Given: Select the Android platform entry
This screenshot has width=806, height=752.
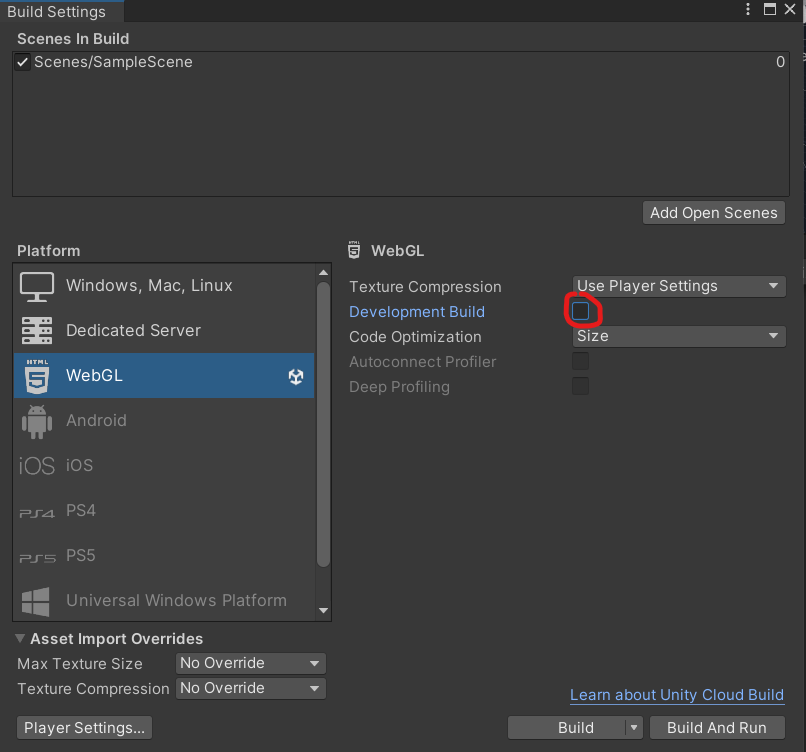Looking at the screenshot, I should click(x=164, y=421).
